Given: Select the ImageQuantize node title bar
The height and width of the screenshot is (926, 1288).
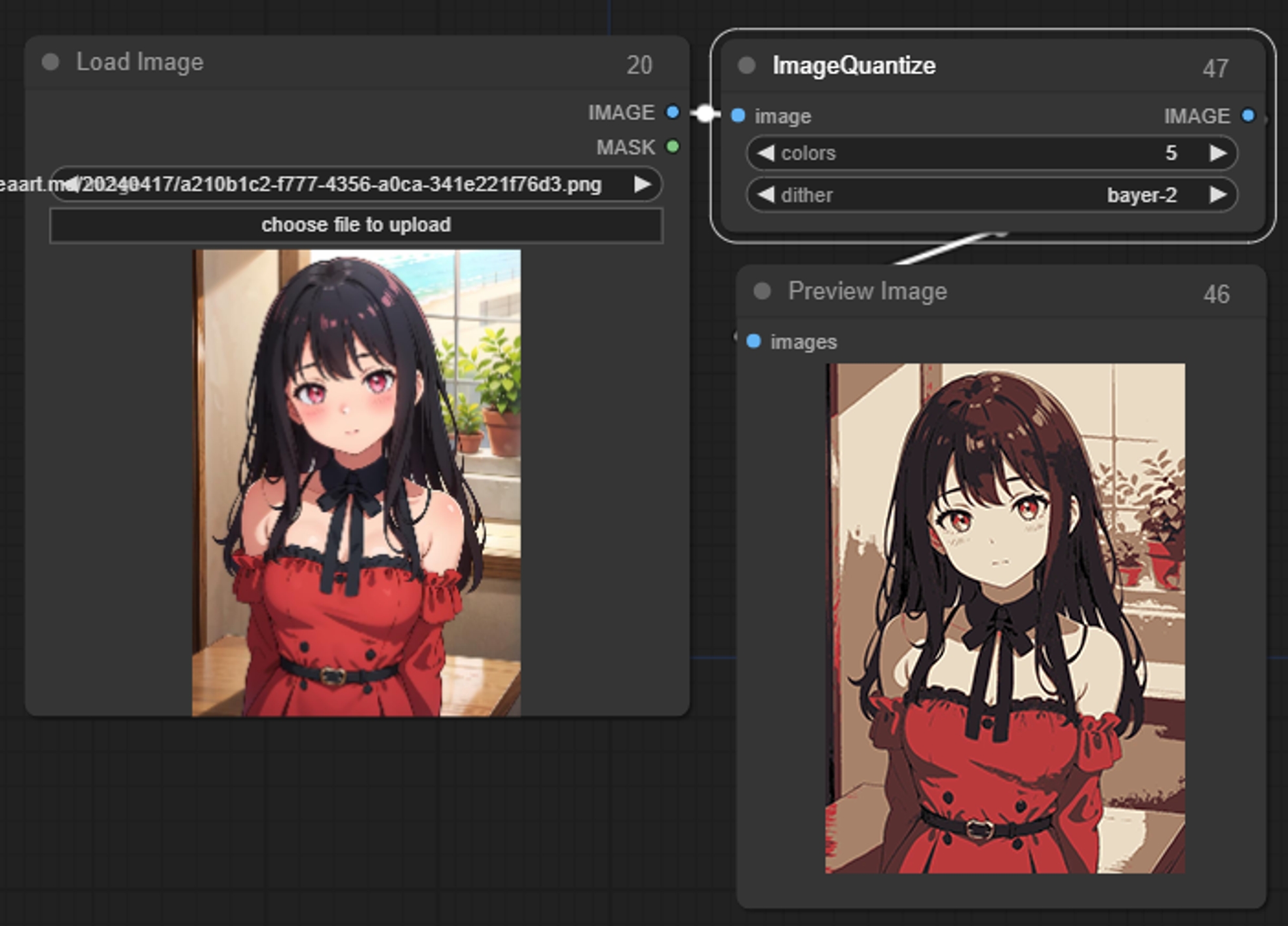Looking at the screenshot, I should pos(854,65).
